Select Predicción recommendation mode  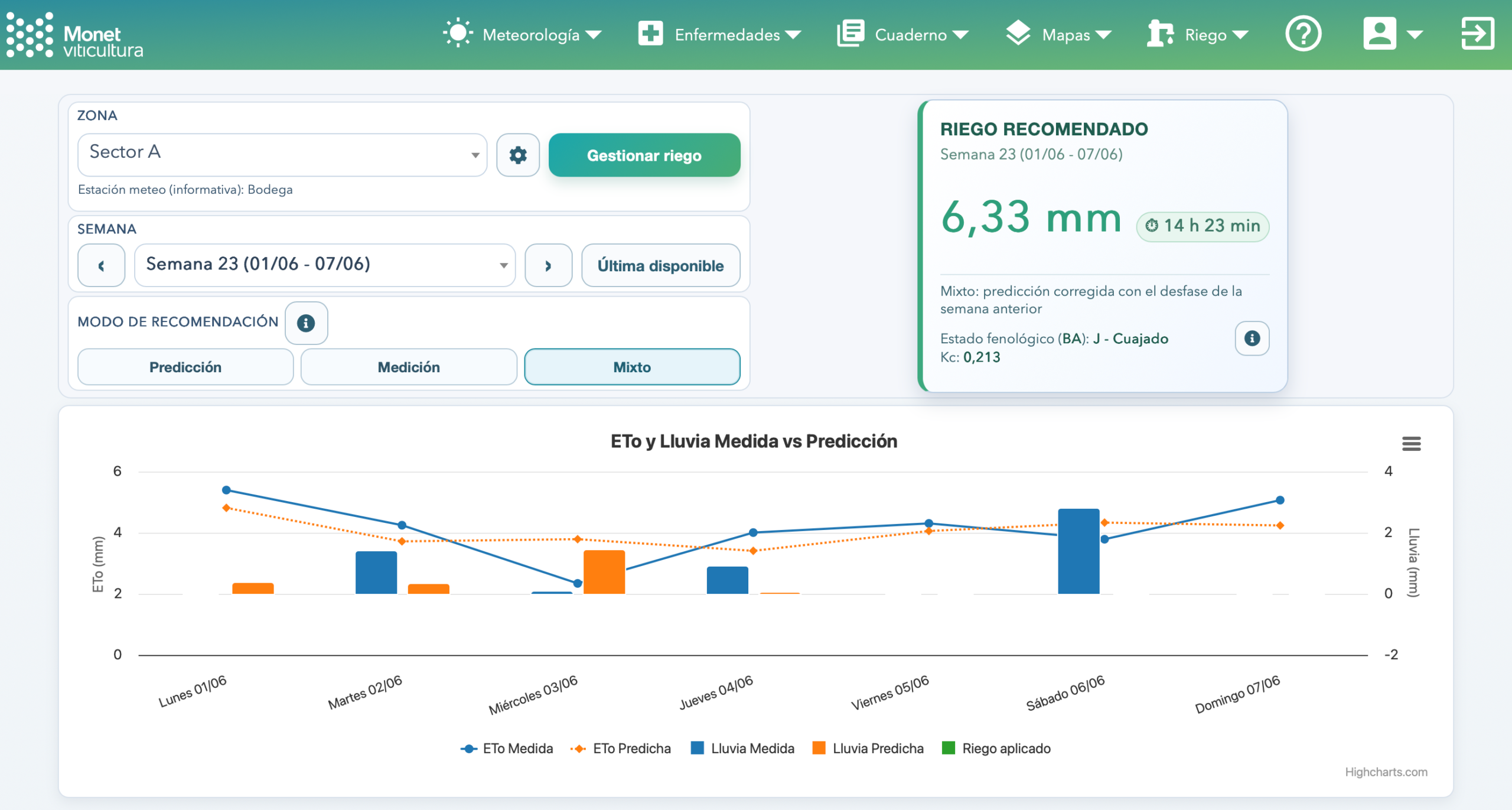pos(185,367)
